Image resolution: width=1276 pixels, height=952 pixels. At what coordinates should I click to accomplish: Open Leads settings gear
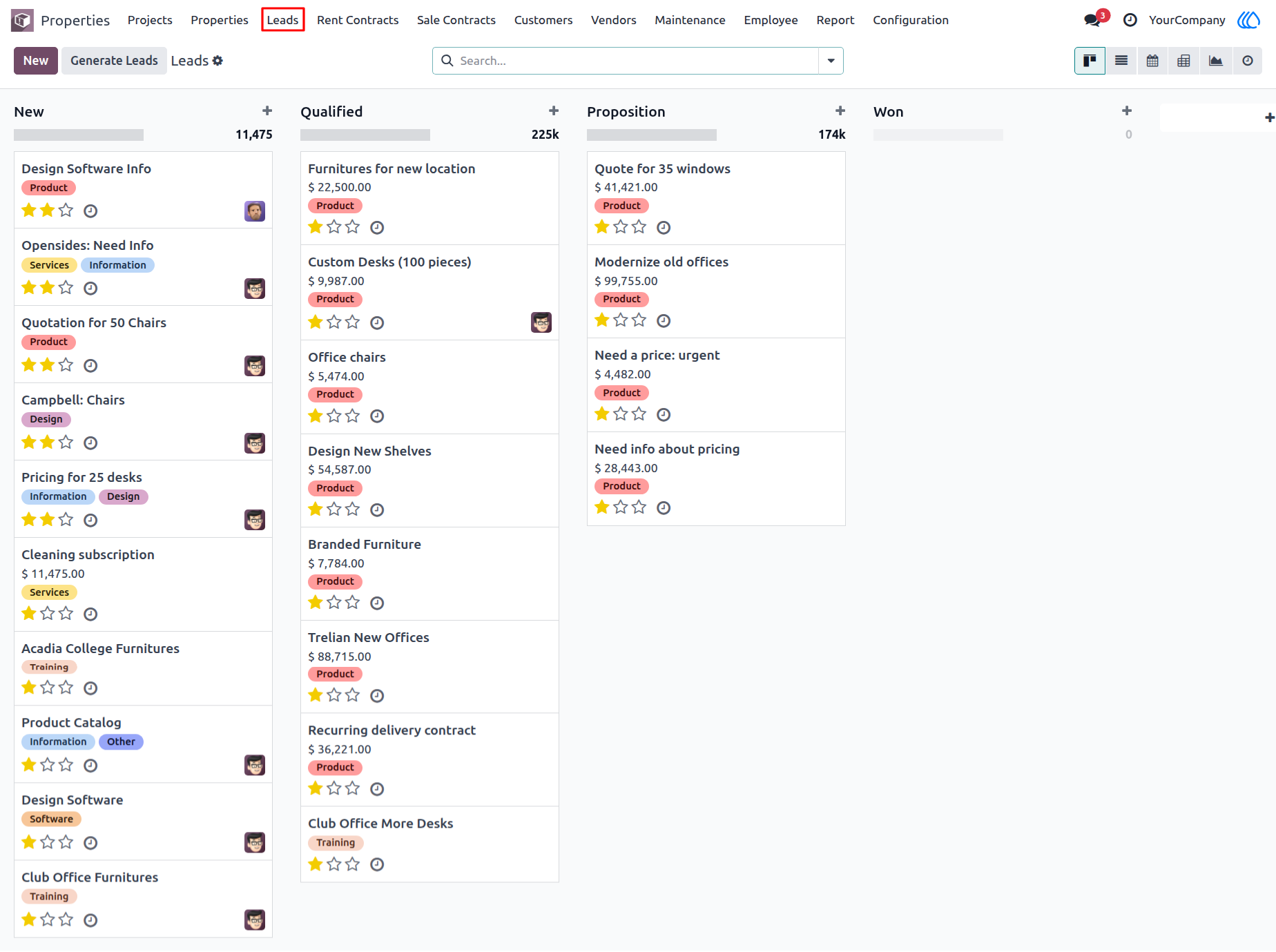[x=217, y=61]
